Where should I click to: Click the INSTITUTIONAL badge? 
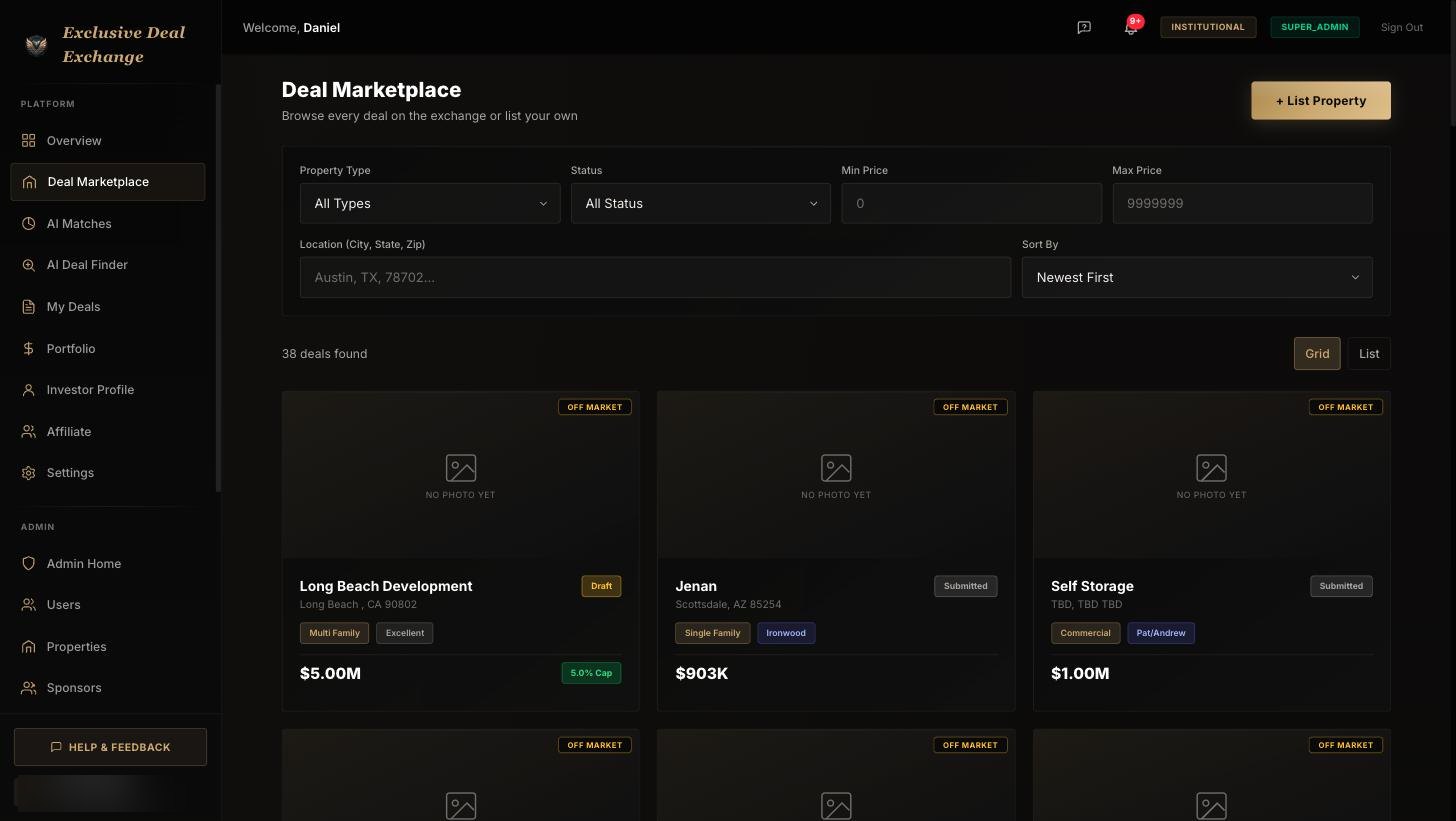[x=1208, y=27]
